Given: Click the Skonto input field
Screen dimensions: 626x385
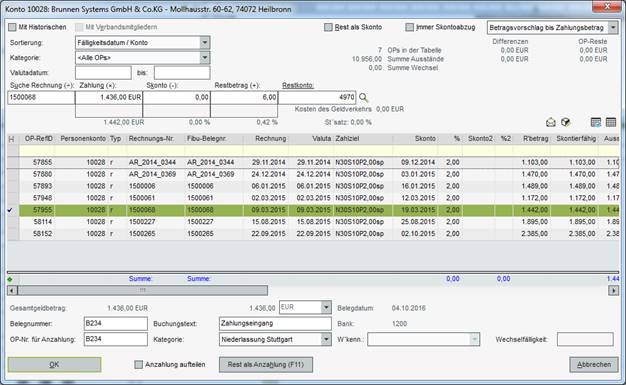Looking at the screenshot, I should tap(176, 97).
